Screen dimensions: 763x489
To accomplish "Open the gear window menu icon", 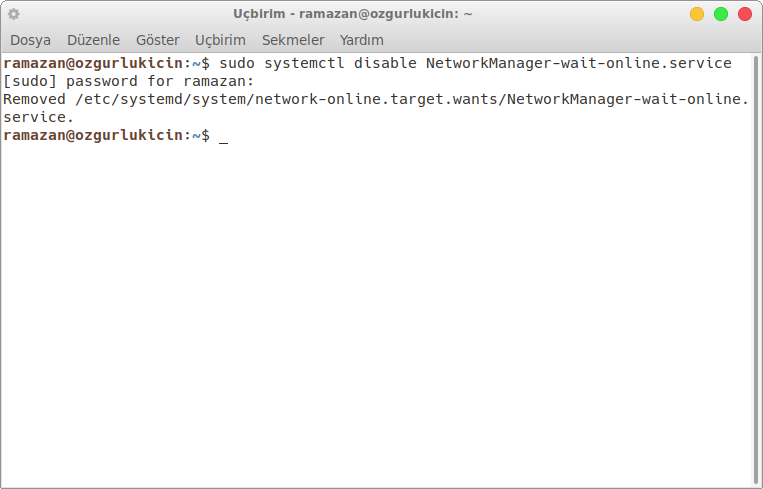I will tap(14, 14).
